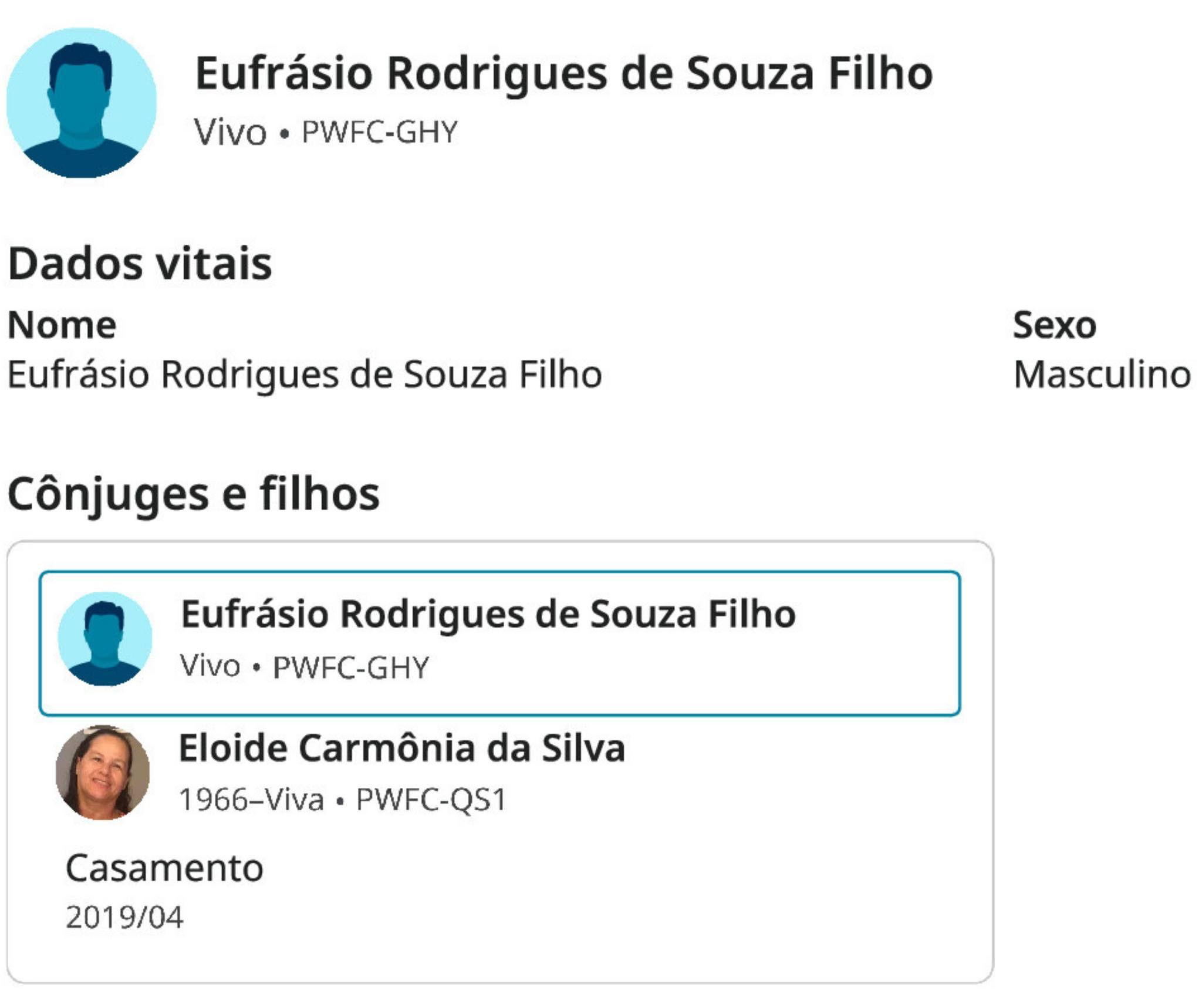
Task: Click the 'Vivo' status under page title
Action: pyautogui.click(x=230, y=132)
